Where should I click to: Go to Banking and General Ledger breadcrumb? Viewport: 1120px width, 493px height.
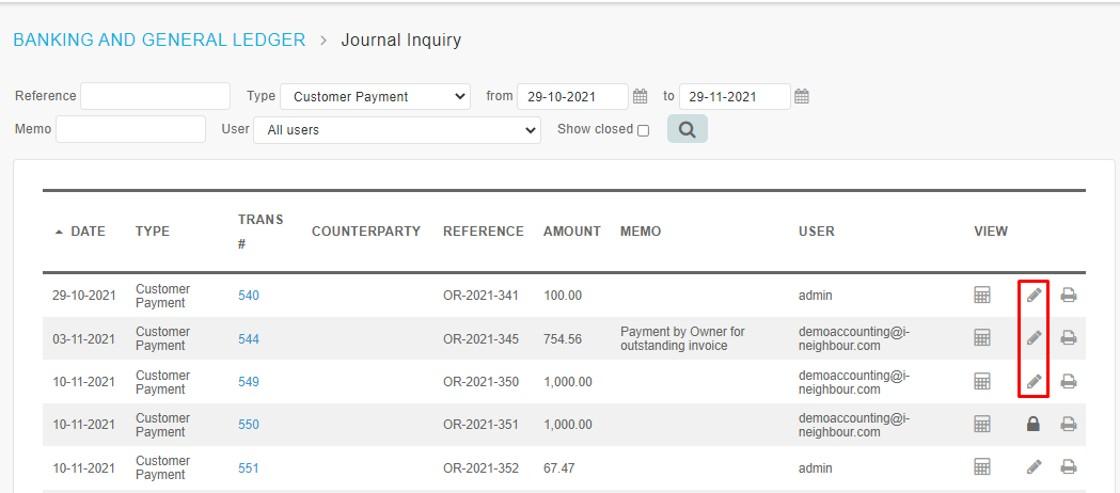(159, 40)
